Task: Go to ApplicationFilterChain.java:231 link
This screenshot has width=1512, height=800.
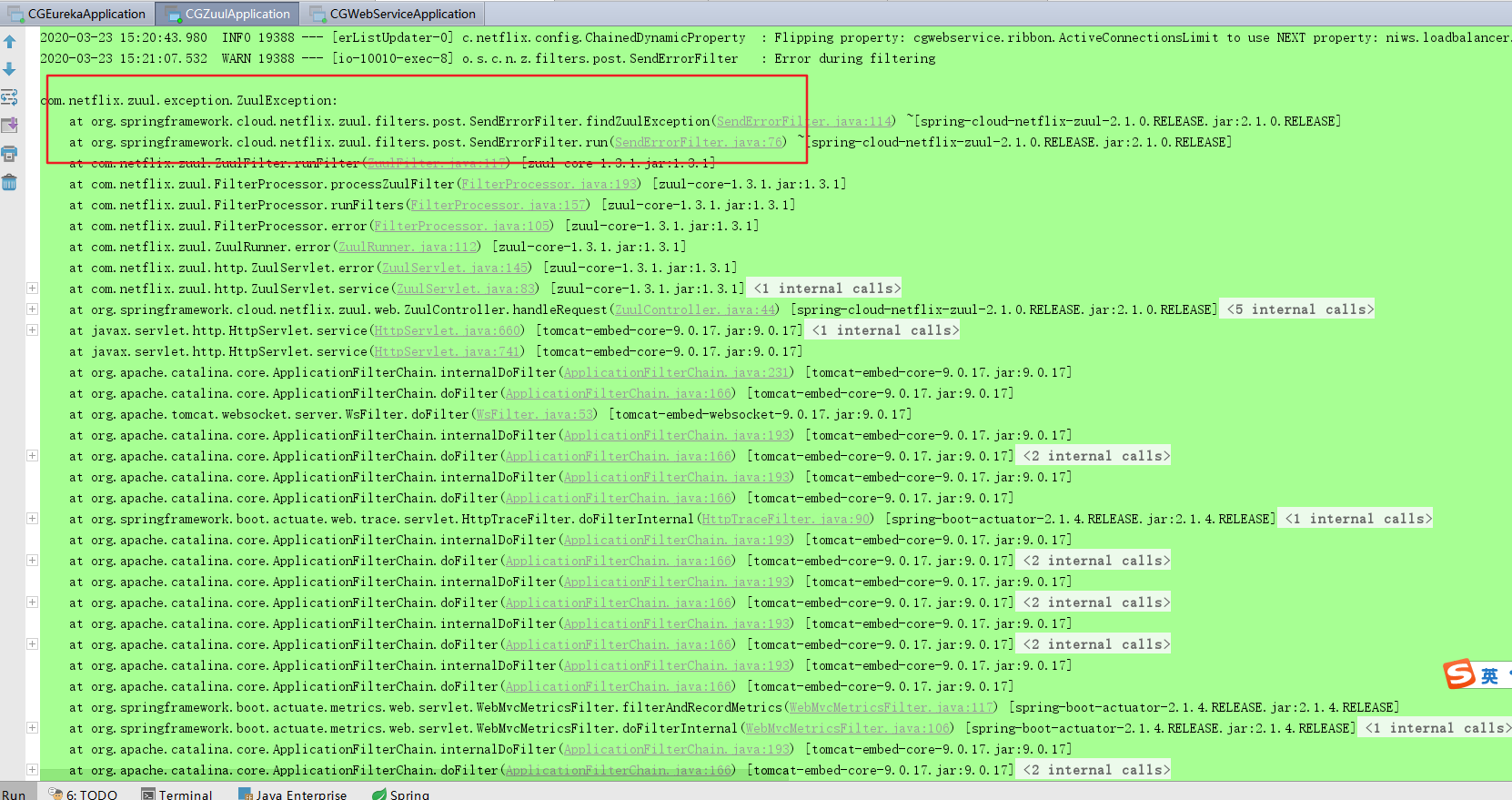Action: [x=677, y=372]
